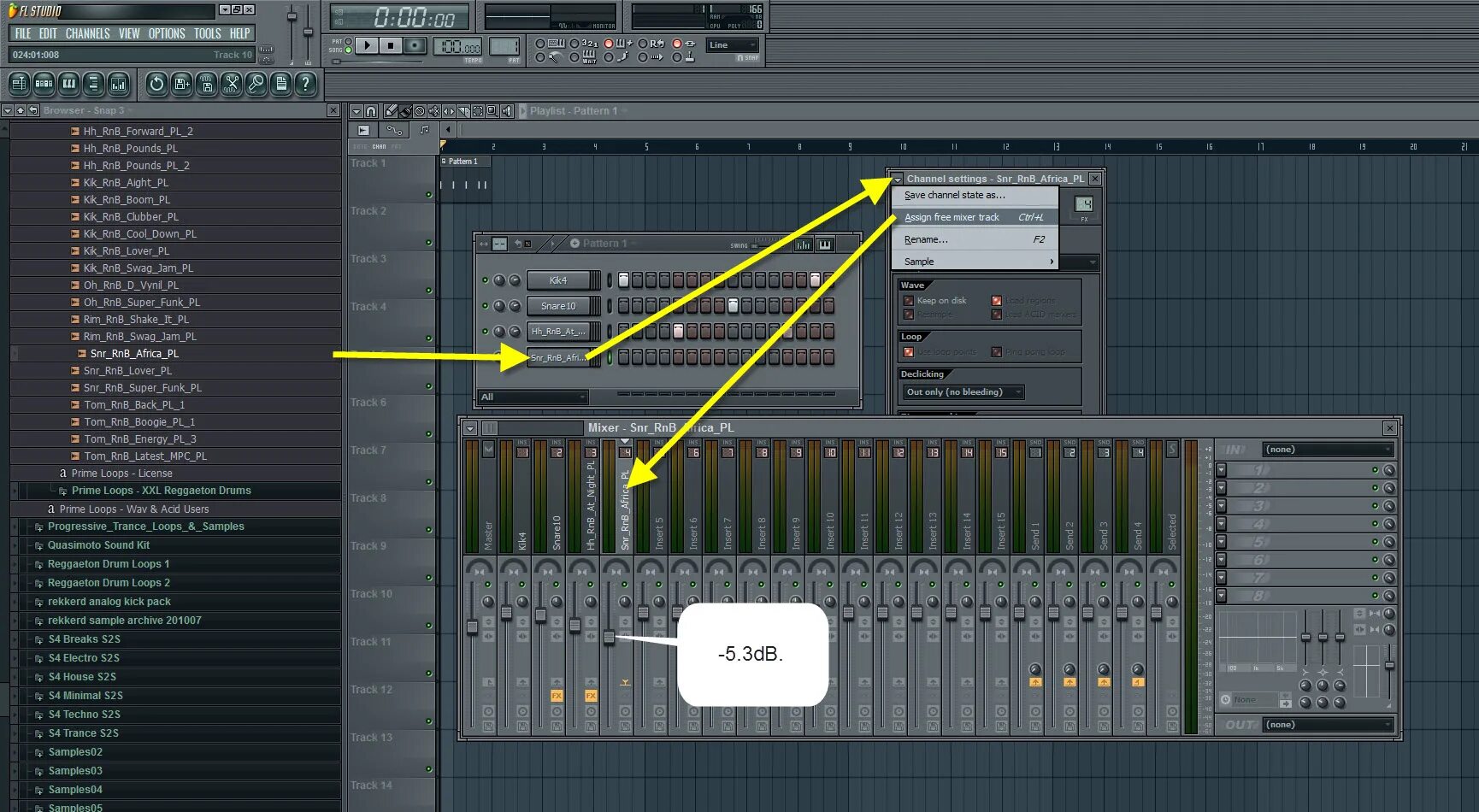Switch to Song mode radio light

(x=349, y=50)
